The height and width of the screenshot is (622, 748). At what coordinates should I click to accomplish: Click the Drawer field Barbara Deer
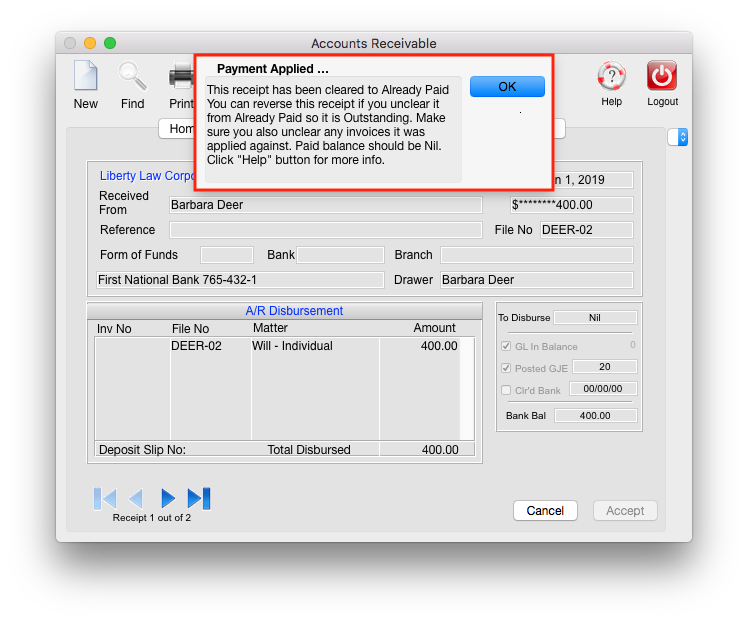tap(536, 280)
